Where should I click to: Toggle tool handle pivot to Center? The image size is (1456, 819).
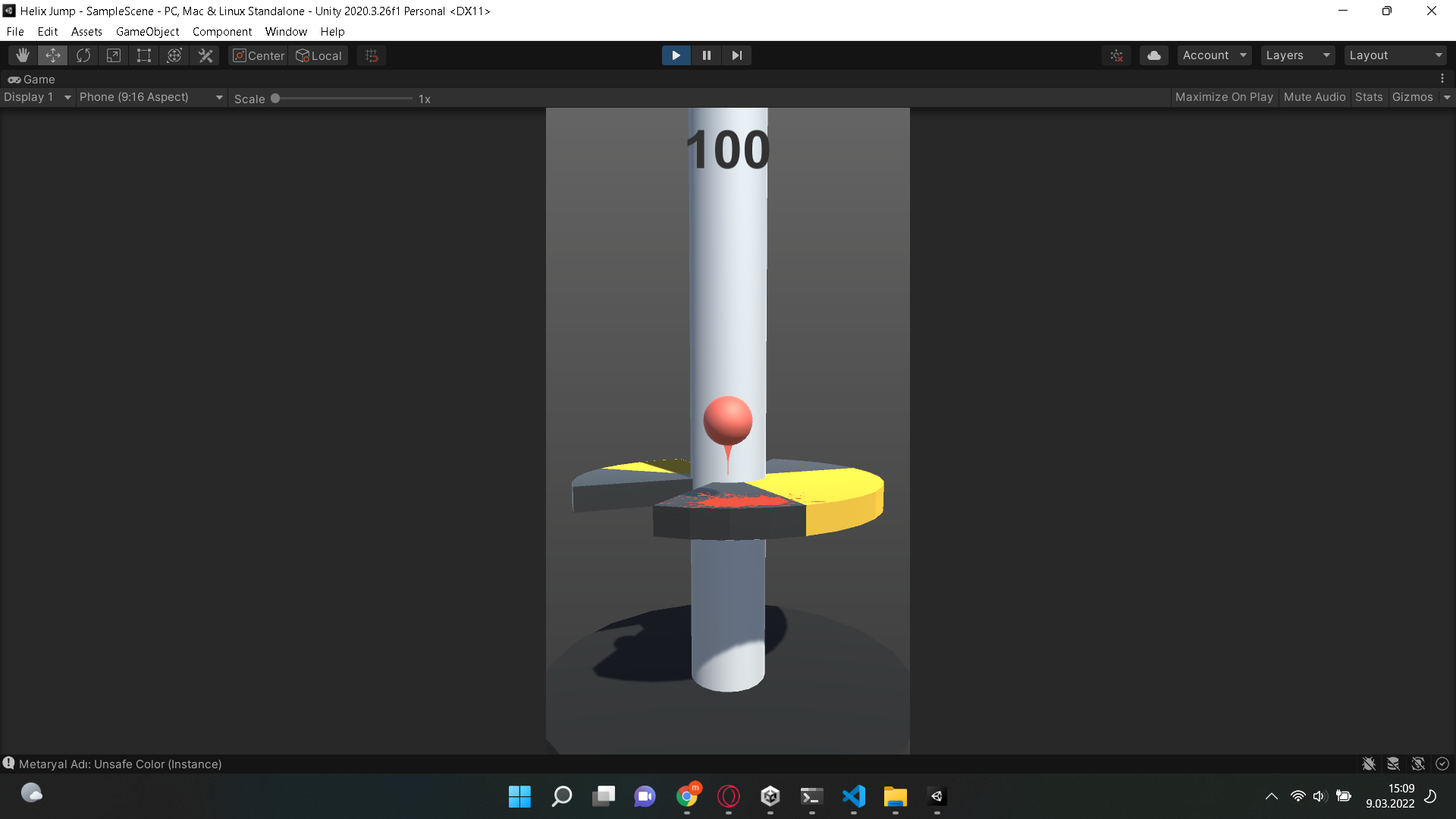pyautogui.click(x=258, y=55)
